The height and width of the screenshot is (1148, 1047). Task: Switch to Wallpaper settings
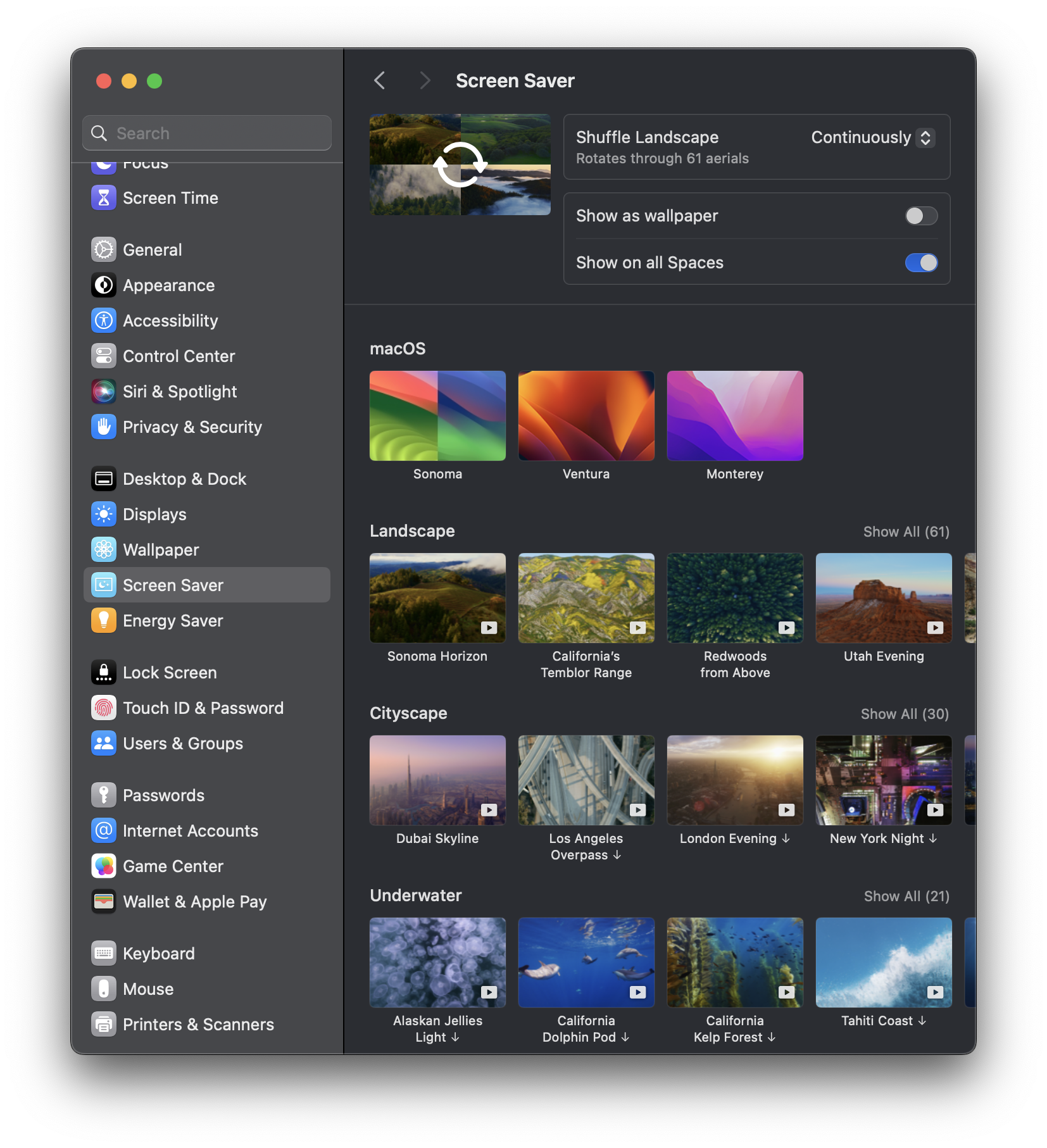tap(161, 549)
